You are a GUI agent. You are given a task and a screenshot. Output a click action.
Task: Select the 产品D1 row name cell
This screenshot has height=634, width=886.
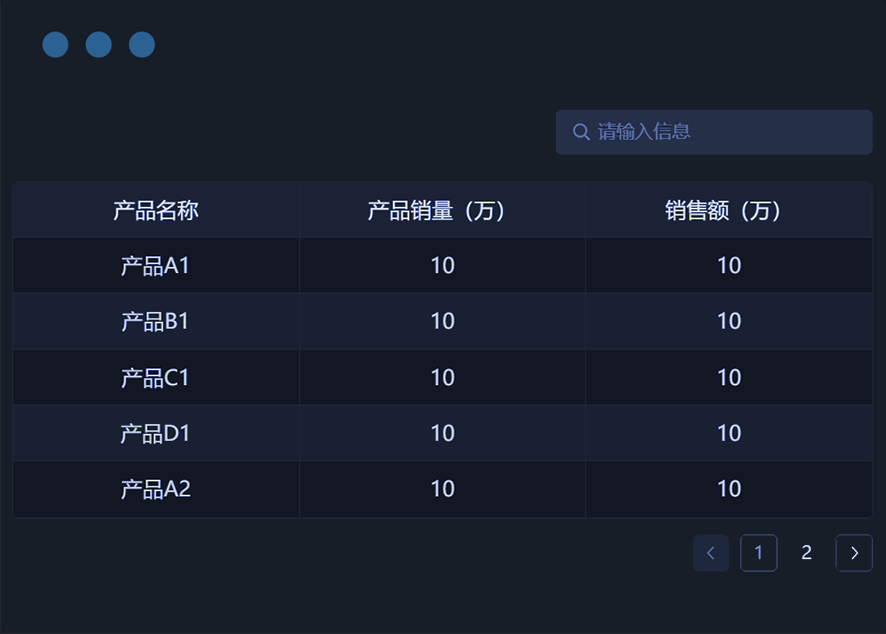pos(156,434)
